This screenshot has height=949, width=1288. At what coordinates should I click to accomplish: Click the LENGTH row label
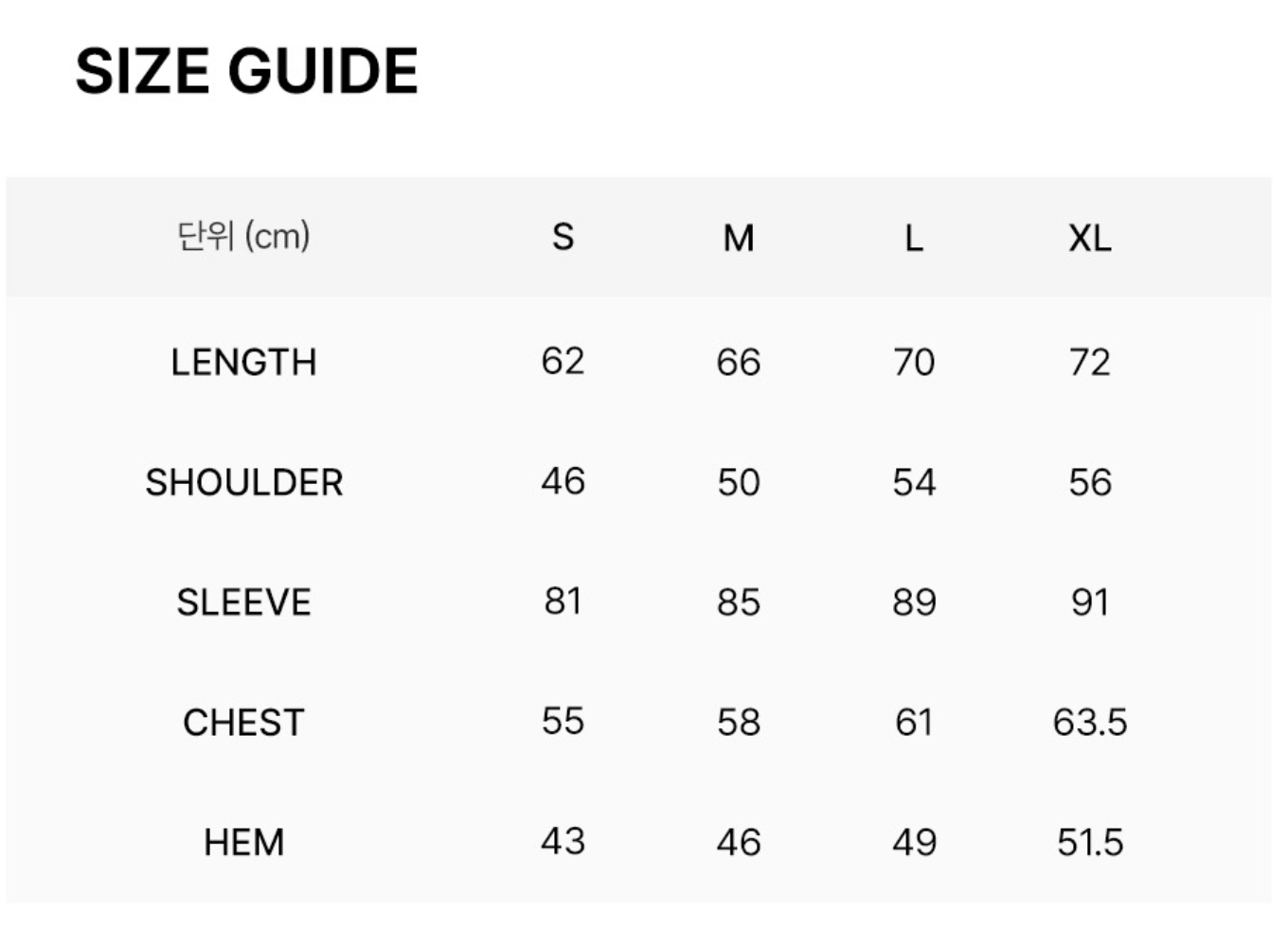[243, 362]
